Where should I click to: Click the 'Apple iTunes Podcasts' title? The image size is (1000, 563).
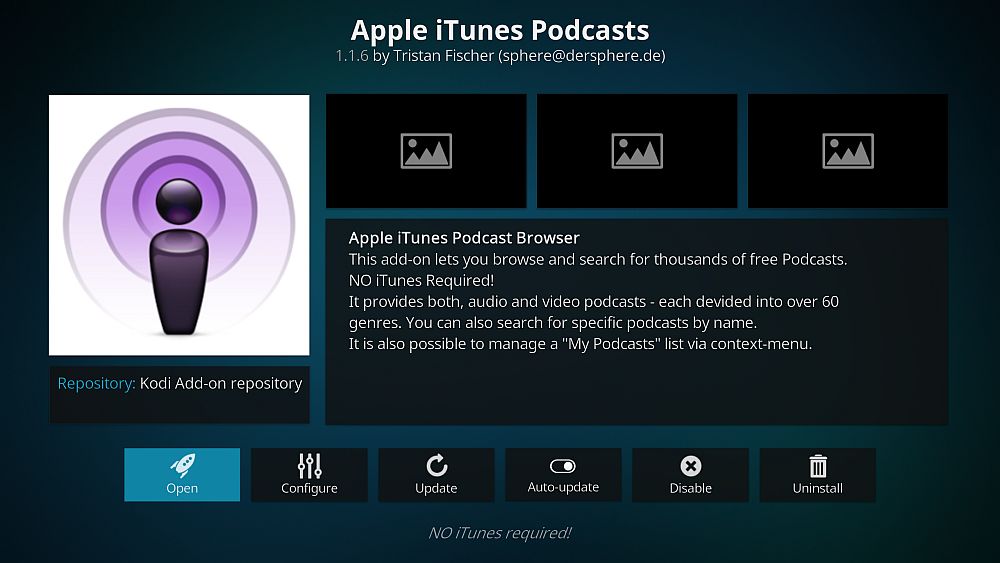click(x=500, y=30)
